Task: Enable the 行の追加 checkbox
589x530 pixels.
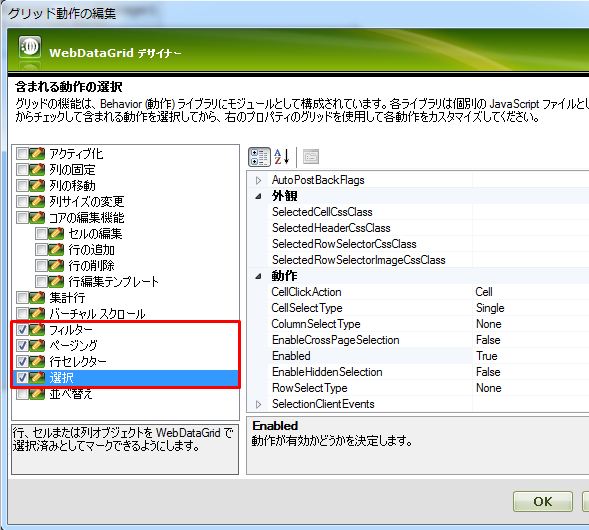Action: 41,249
